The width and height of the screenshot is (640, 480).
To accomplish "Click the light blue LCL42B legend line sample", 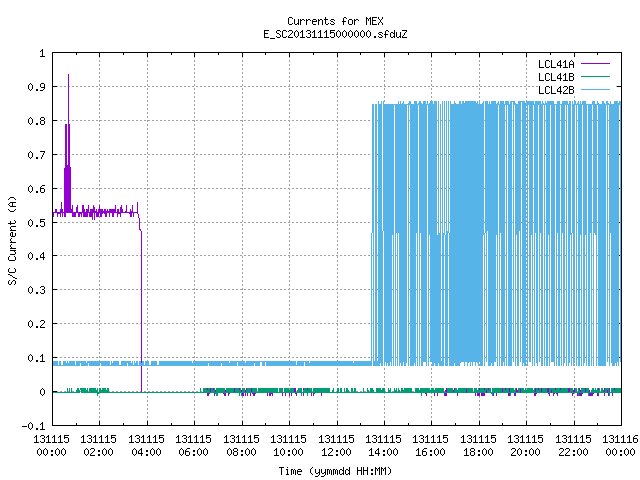I will point(595,89).
